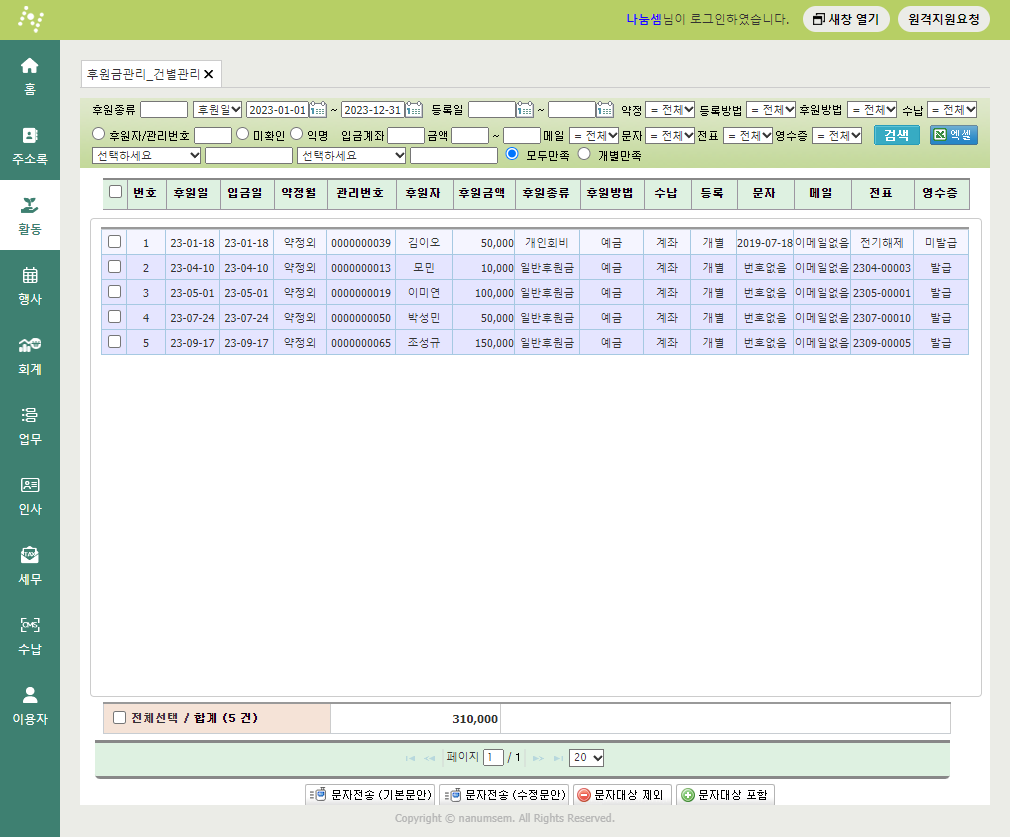Image resolution: width=1010 pixels, height=837 pixels.
Task: Click 문자대상 포함 button
Action: [725, 794]
